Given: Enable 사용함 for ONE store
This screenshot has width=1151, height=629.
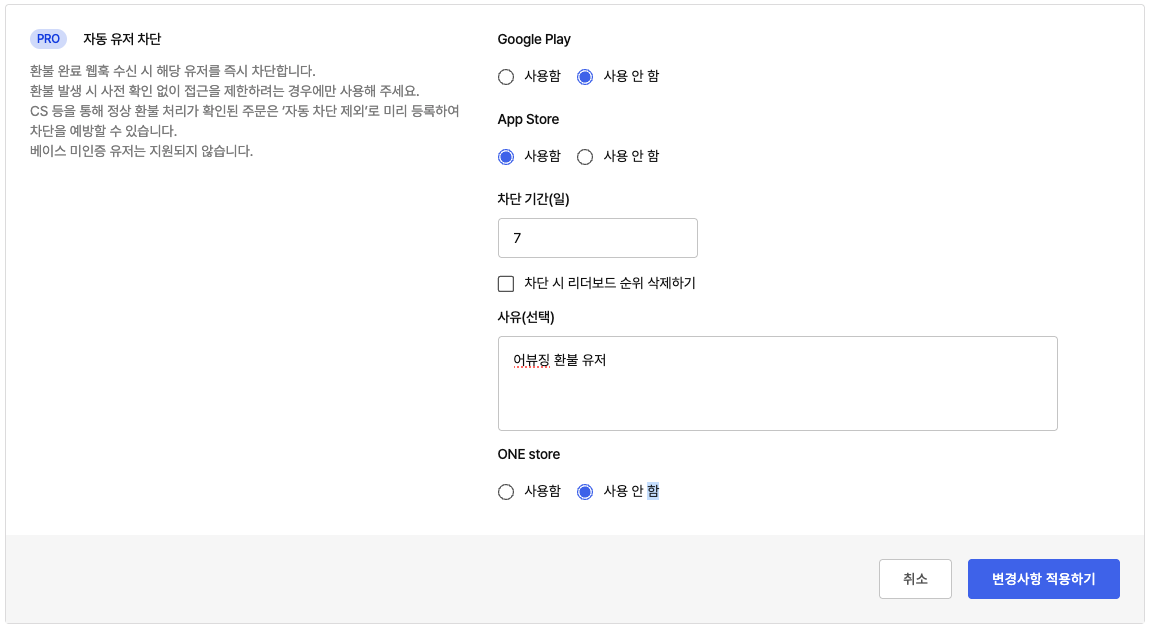Looking at the screenshot, I should [506, 491].
